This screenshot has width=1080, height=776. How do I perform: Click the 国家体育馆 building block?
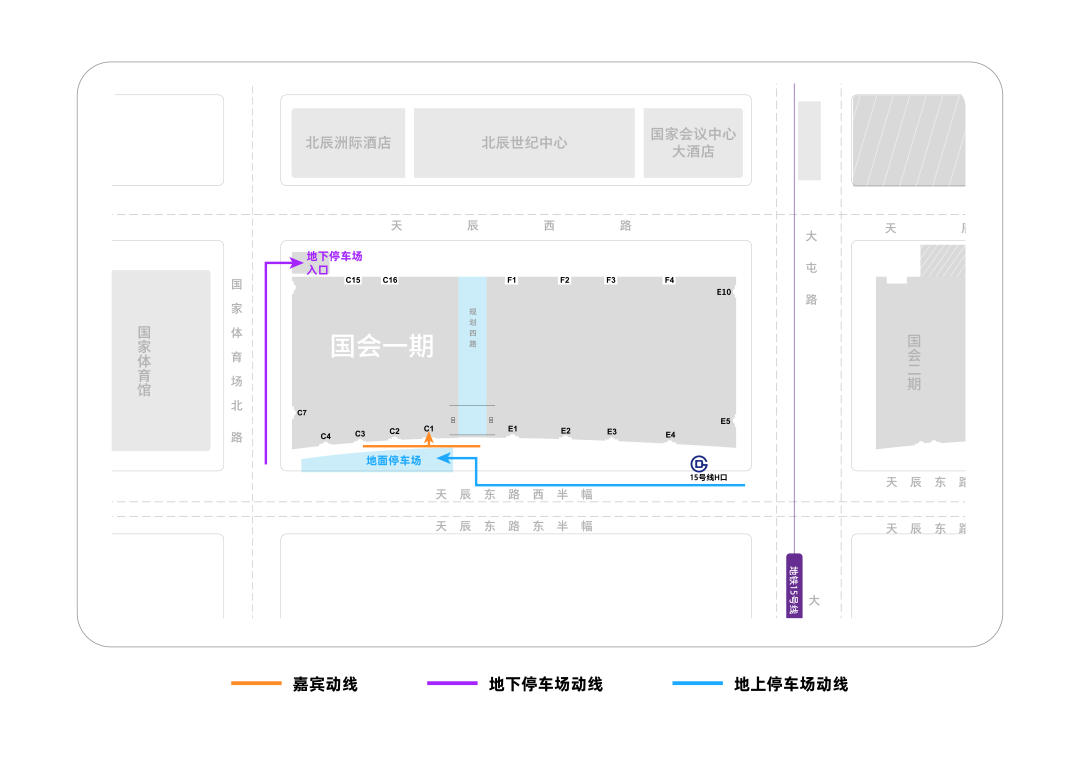pos(161,361)
